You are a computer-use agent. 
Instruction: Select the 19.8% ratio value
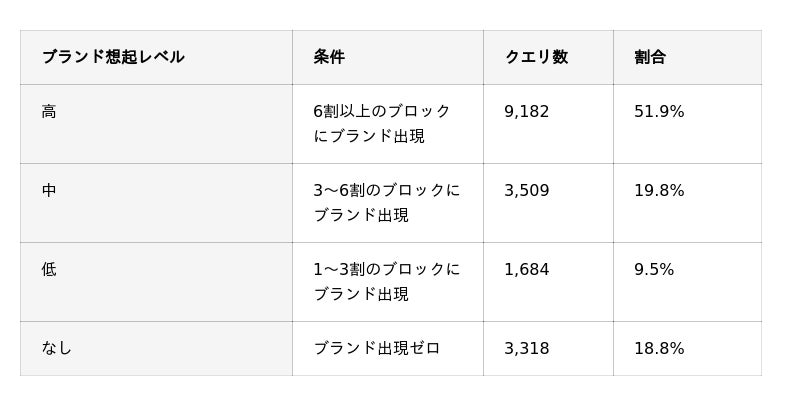[659, 190]
